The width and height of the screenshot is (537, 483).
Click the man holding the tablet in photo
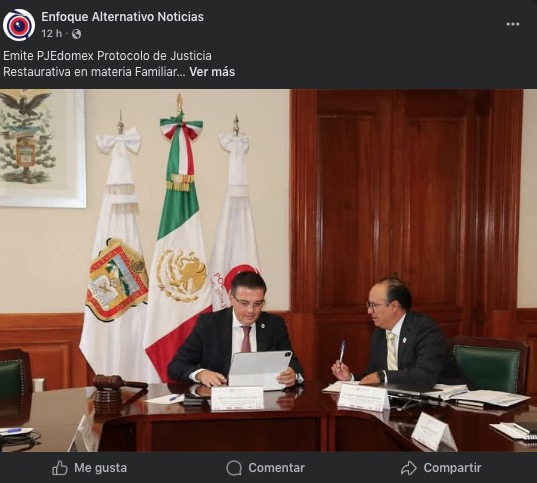(236, 336)
